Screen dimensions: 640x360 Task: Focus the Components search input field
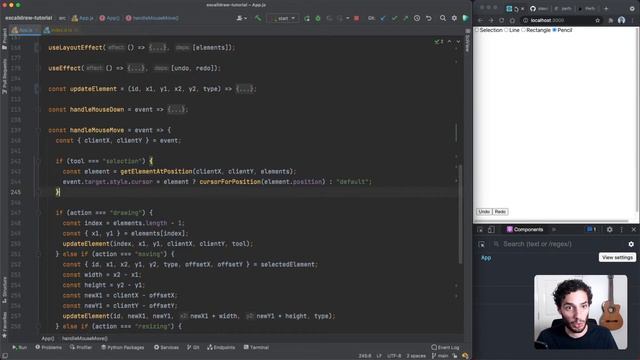(x=559, y=244)
